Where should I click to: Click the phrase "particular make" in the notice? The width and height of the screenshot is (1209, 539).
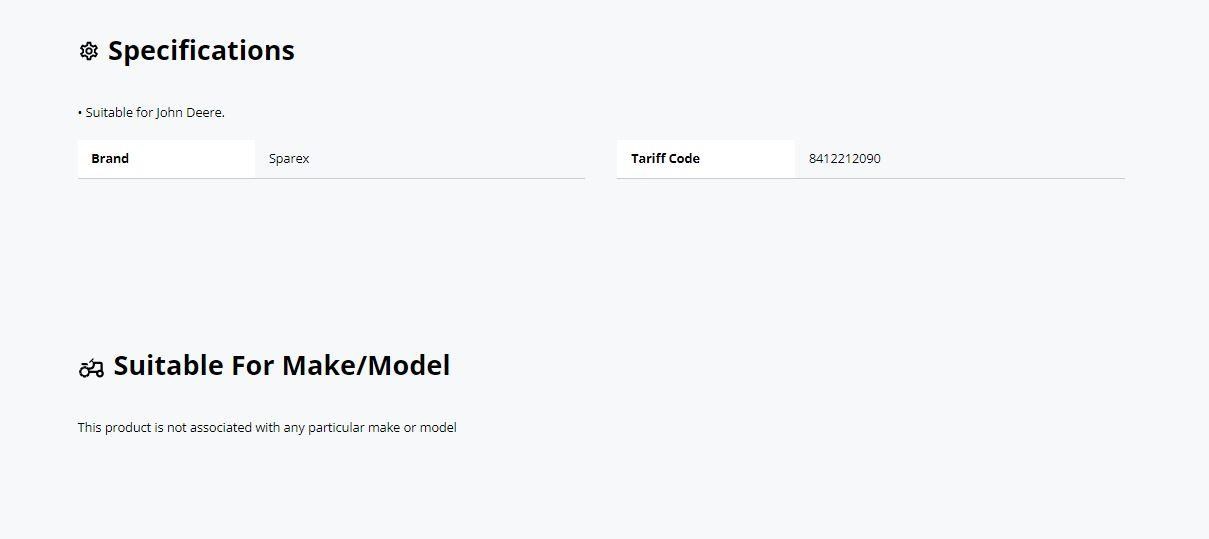coord(354,428)
